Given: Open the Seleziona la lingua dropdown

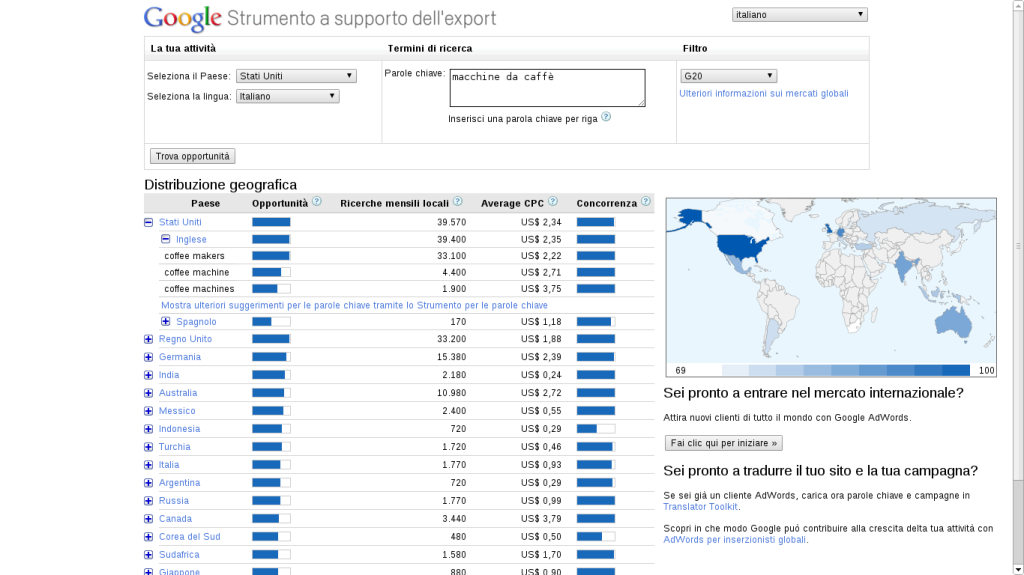Looking at the screenshot, I should tap(287, 96).
